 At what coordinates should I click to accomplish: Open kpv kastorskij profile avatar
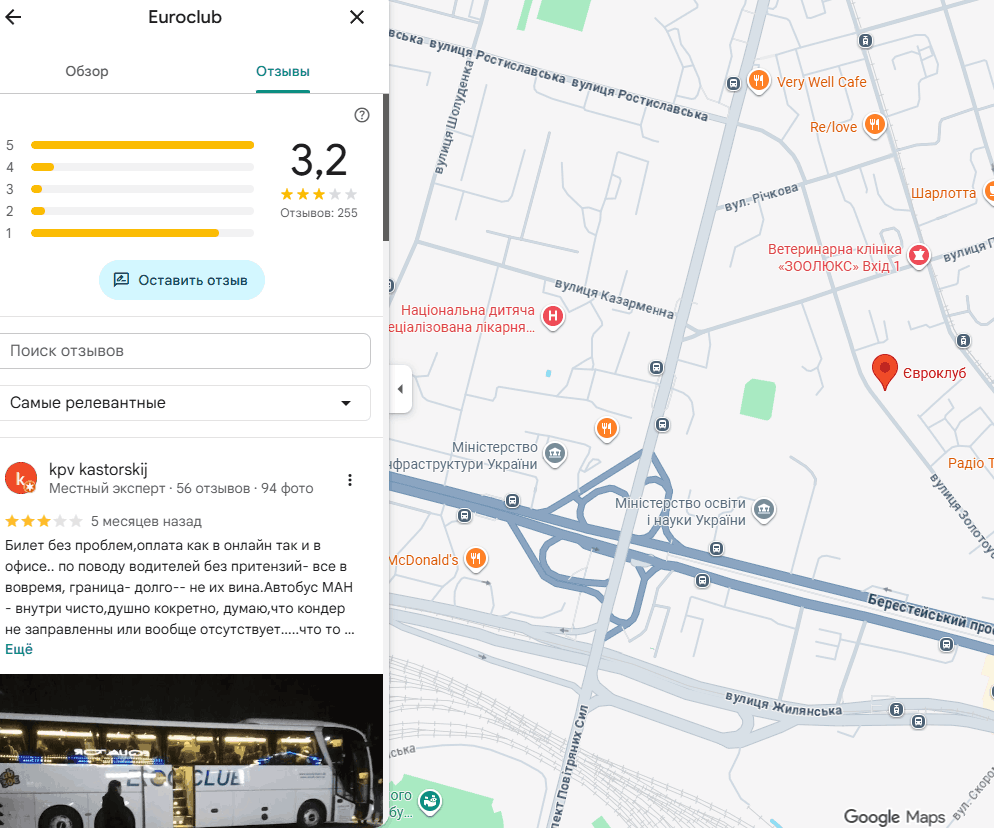click(x=20, y=478)
